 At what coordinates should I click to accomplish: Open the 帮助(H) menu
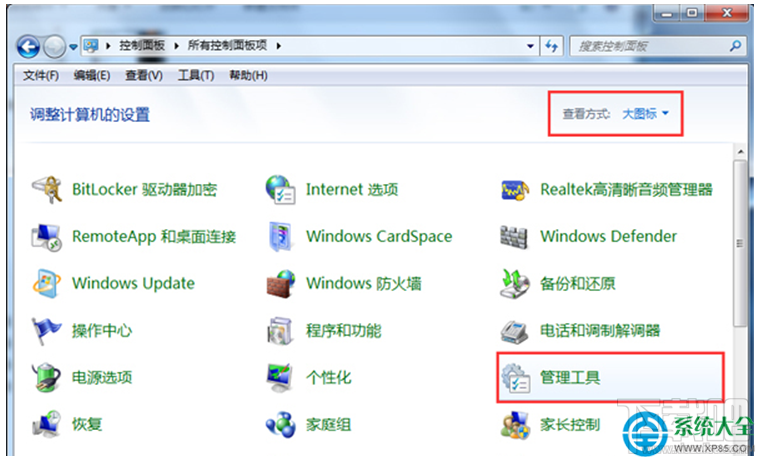tap(248, 75)
